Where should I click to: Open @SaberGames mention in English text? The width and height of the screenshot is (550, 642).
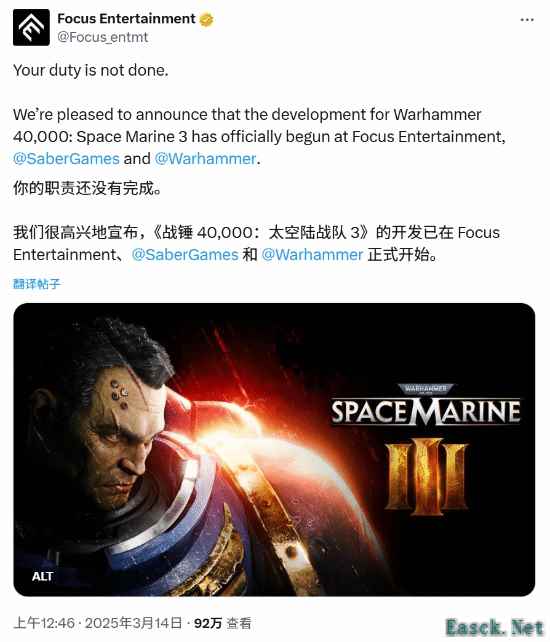pos(66,158)
